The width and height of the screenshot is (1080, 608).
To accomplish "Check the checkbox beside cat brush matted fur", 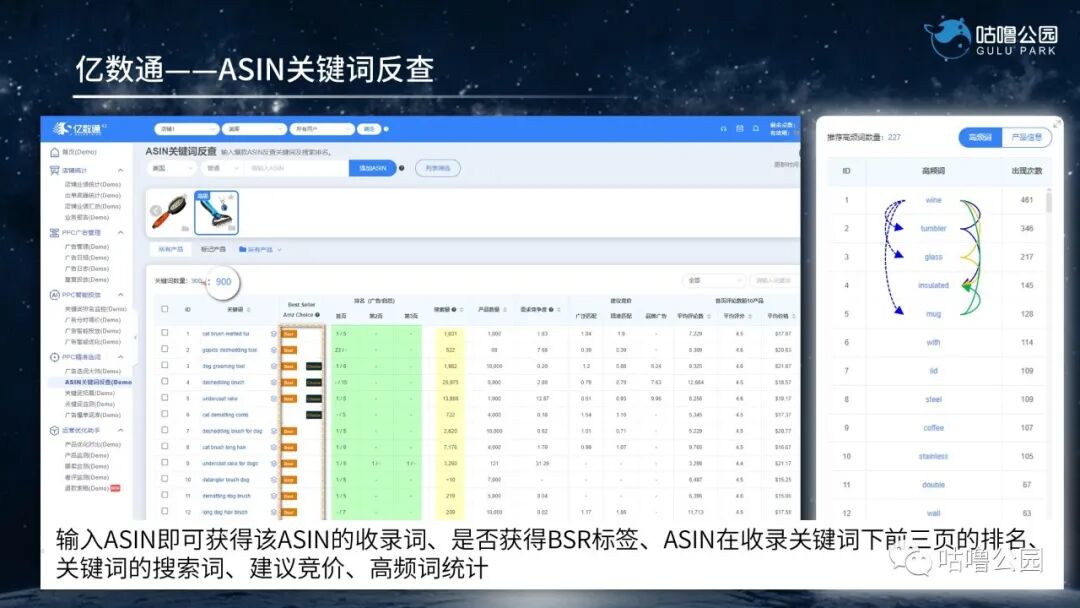I will 164,332.
